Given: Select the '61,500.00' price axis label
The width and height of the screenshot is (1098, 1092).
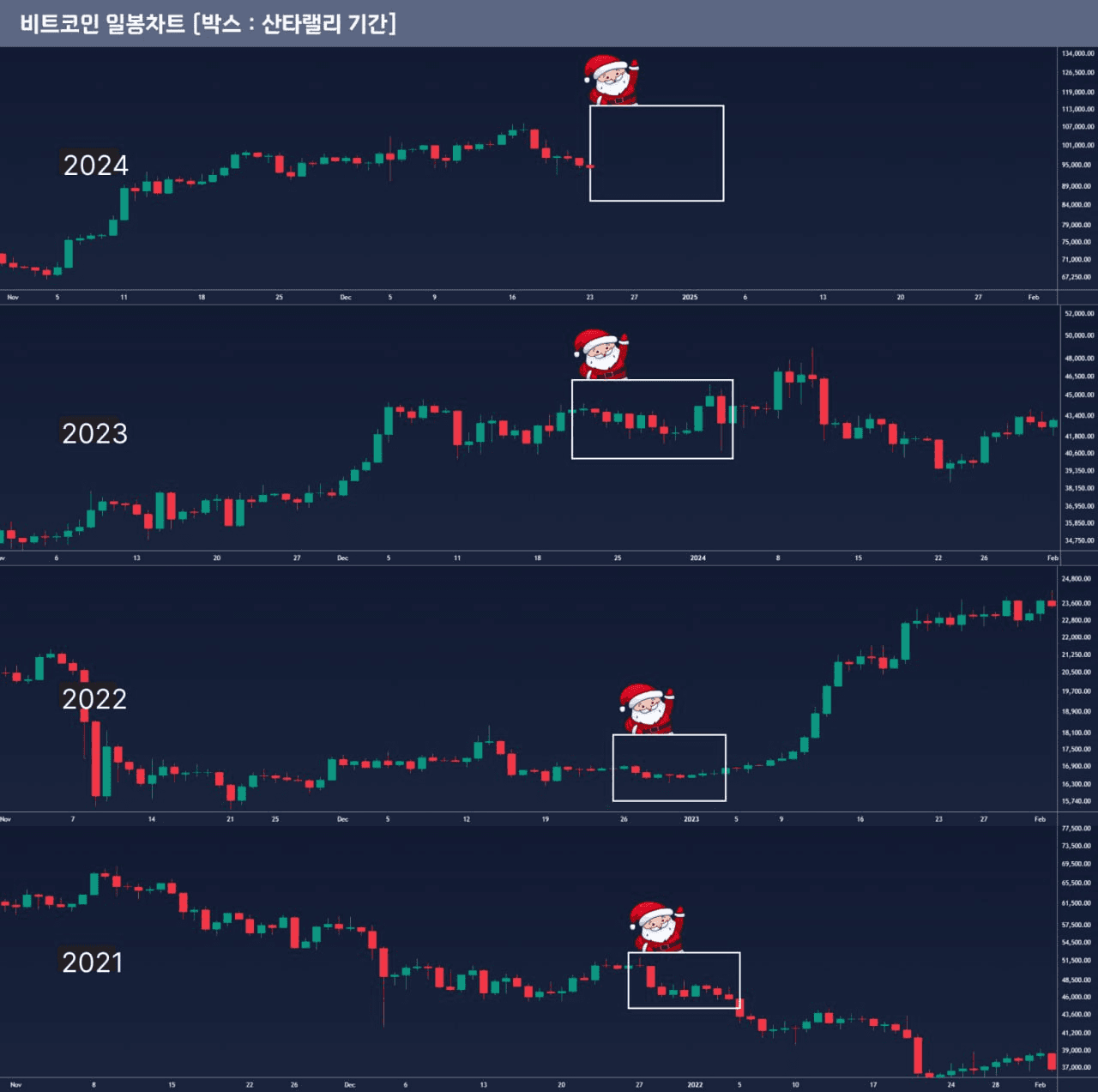Looking at the screenshot, I should pyautogui.click(x=1077, y=902).
